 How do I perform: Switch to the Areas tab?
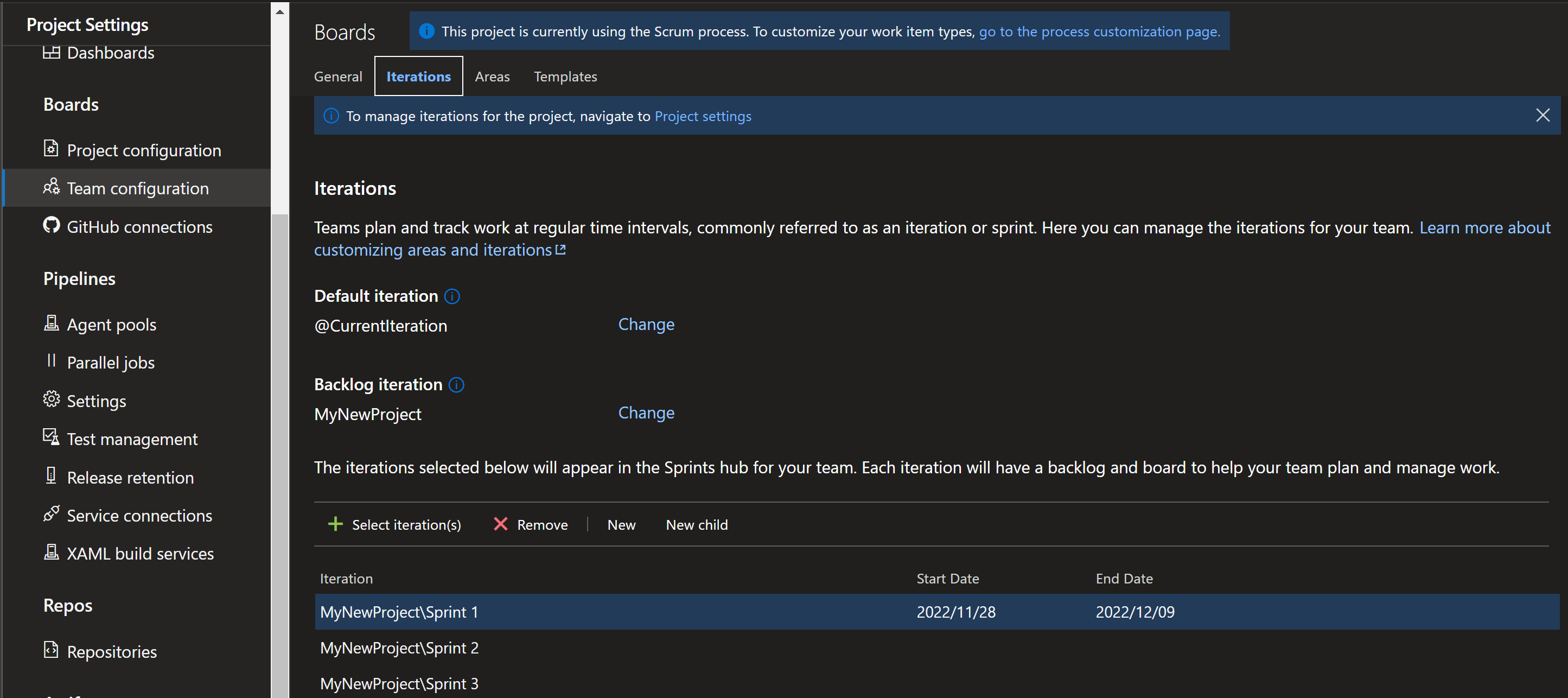(492, 76)
